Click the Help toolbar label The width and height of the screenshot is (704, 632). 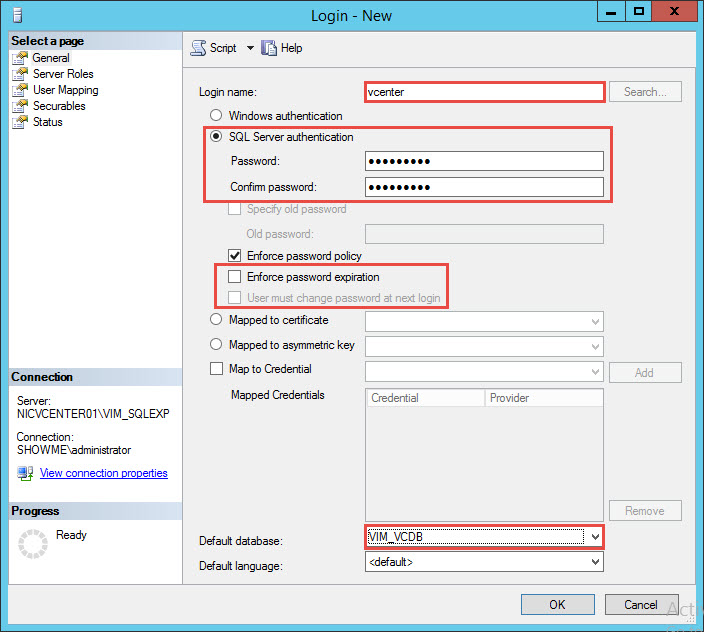coord(291,48)
